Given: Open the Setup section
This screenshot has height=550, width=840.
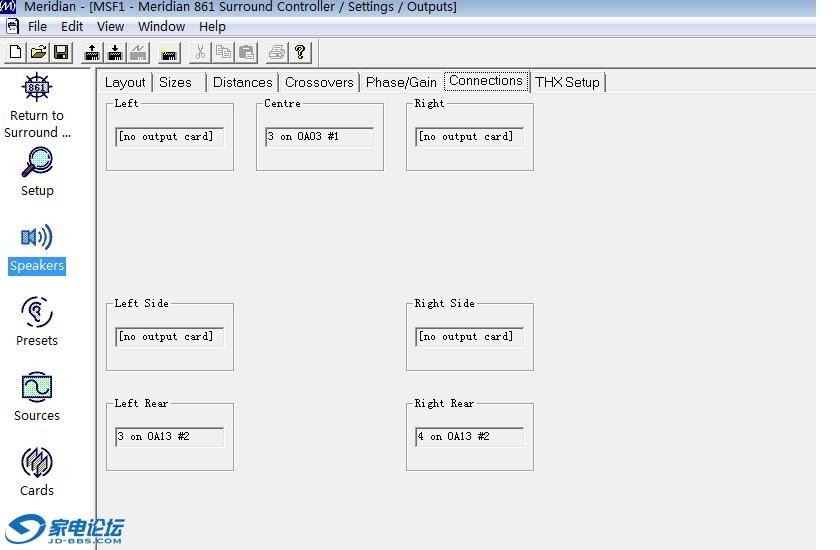Looking at the screenshot, I should (x=37, y=172).
